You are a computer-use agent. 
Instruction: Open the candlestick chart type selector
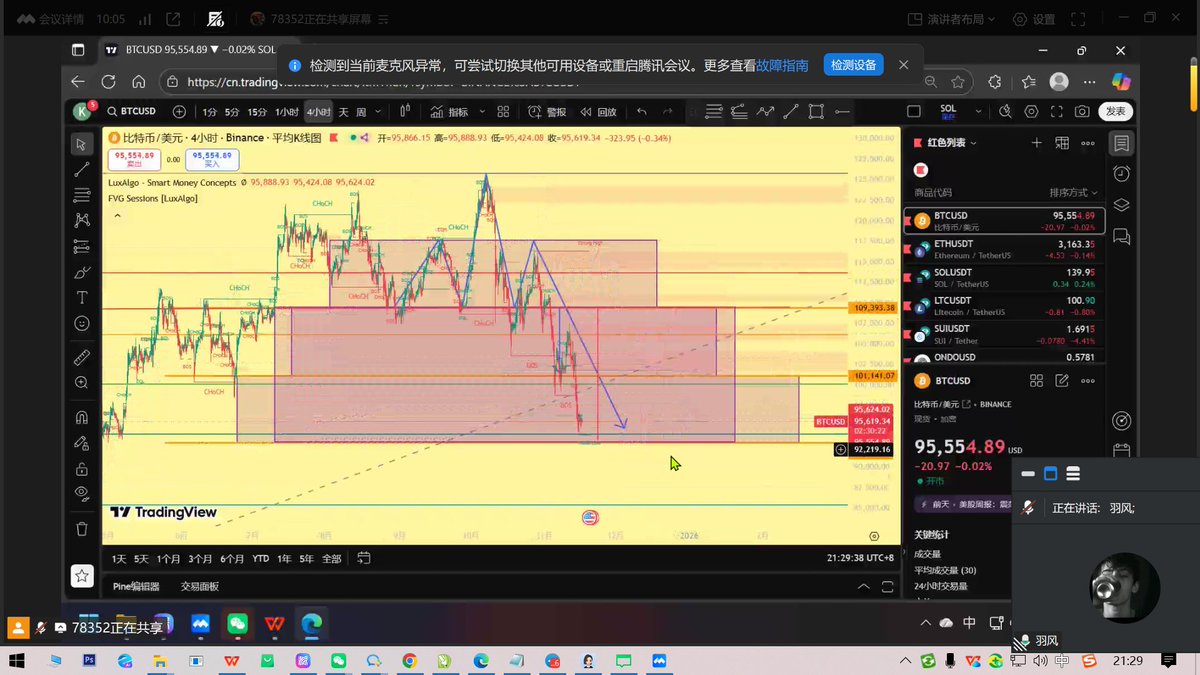pyautogui.click(x=406, y=111)
